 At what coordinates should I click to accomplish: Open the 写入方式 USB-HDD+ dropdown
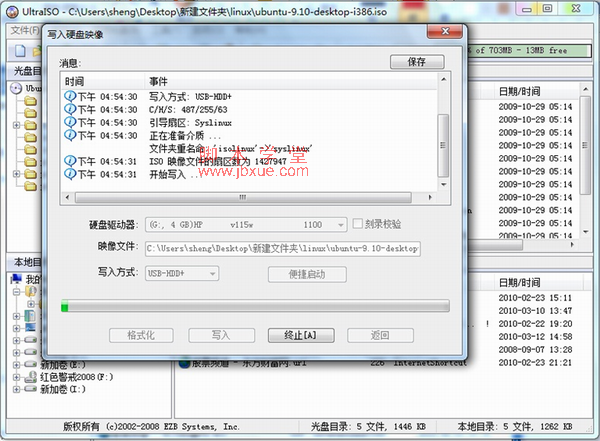point(212,273)
